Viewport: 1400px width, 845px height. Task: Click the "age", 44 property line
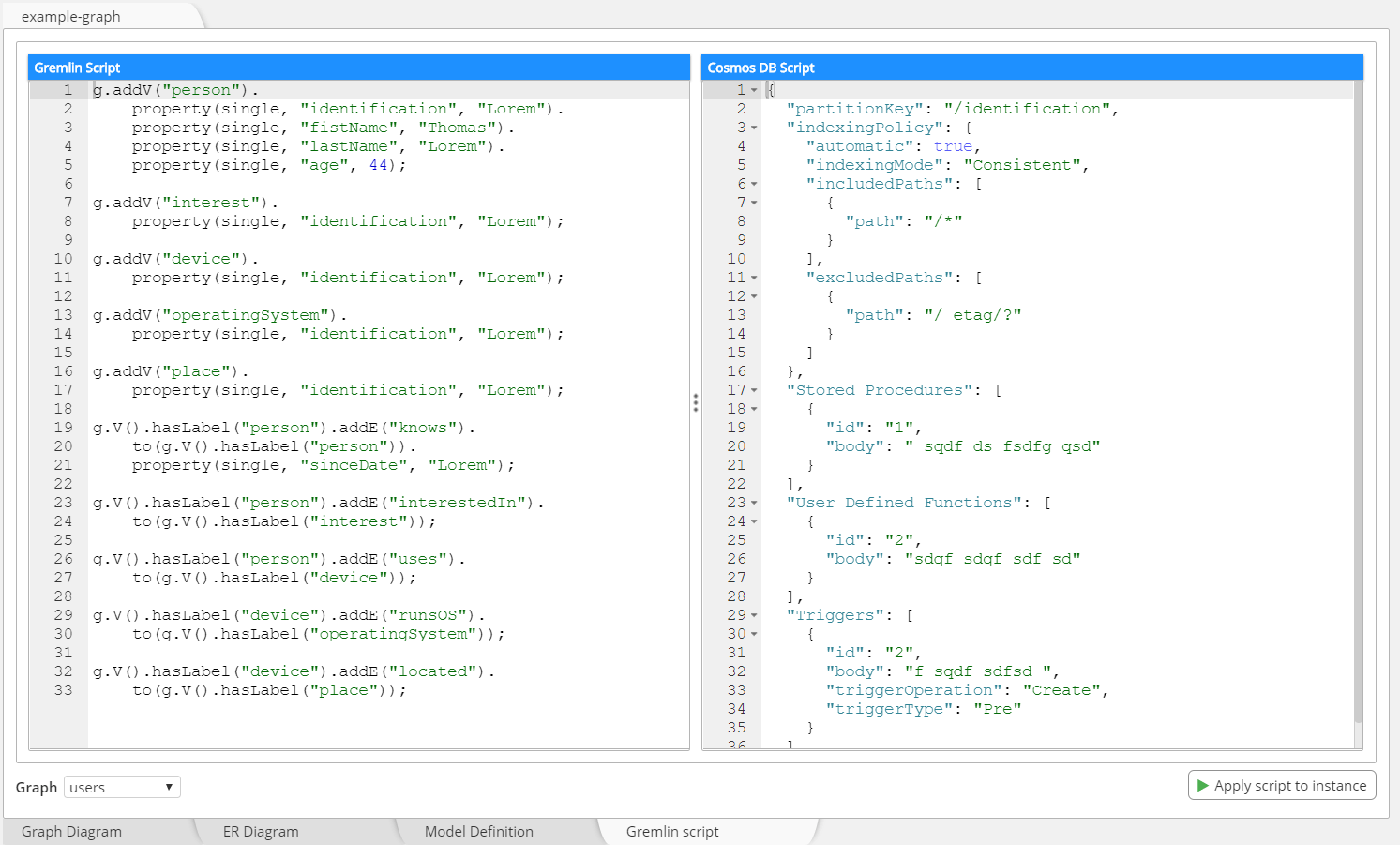click(269, 165)
